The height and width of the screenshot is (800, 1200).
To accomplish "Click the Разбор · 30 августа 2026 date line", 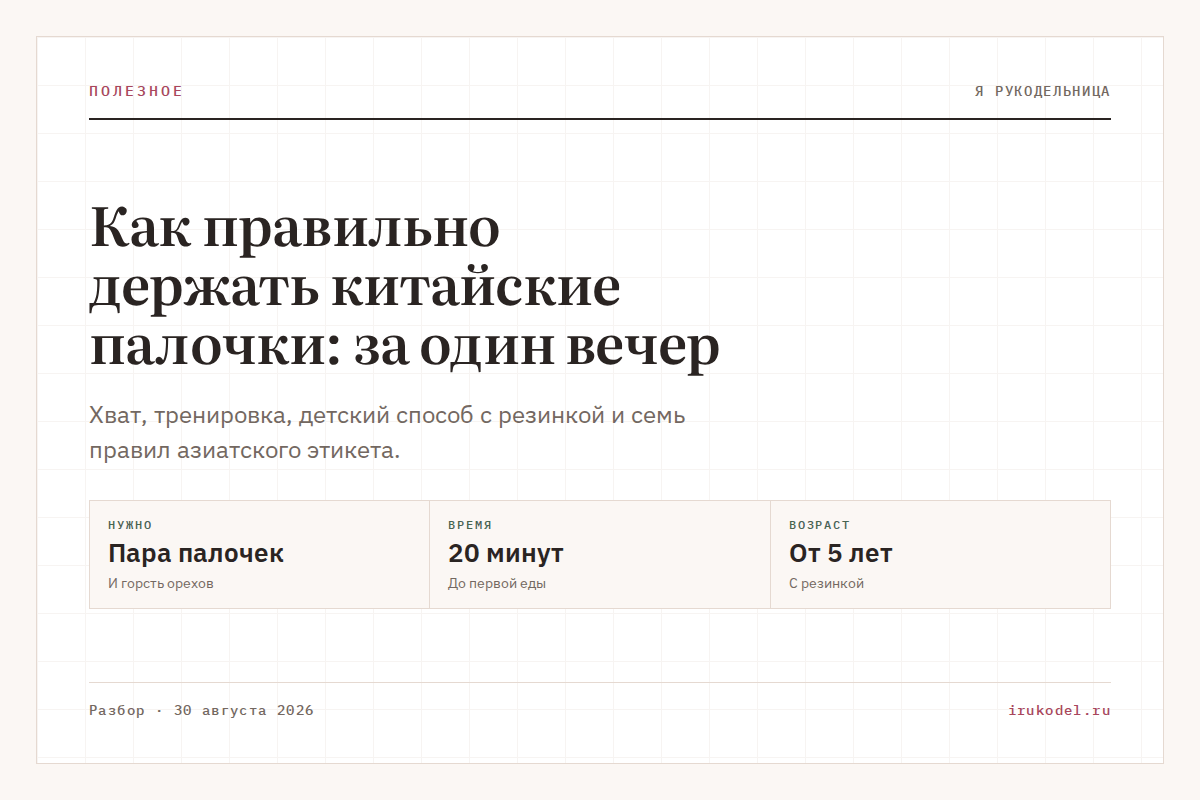I will pyautogui.click(x=201, y=711).
